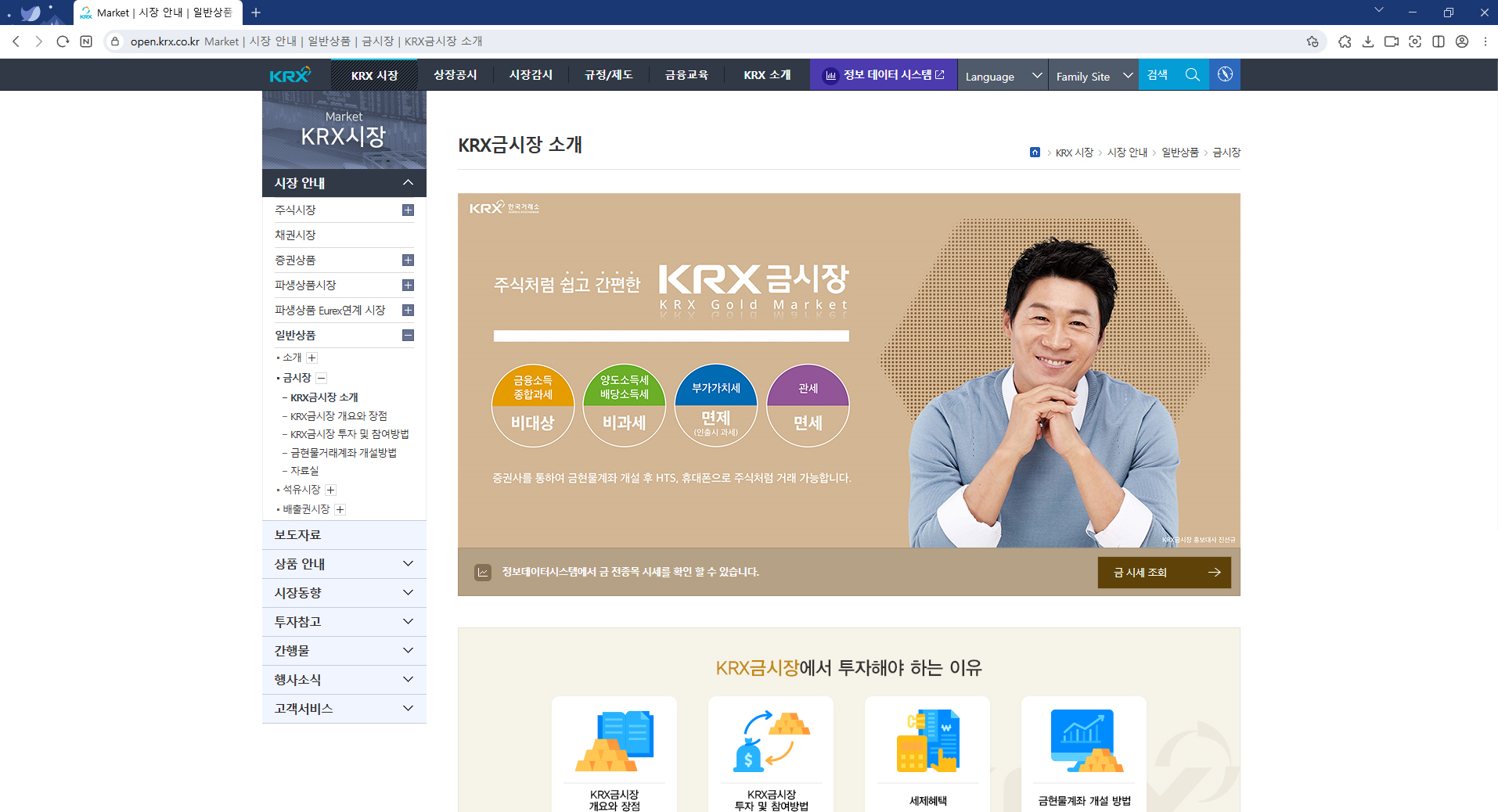Expand 석유시장 submenu plus
The image size is (1498, 812).
[330, 490]
